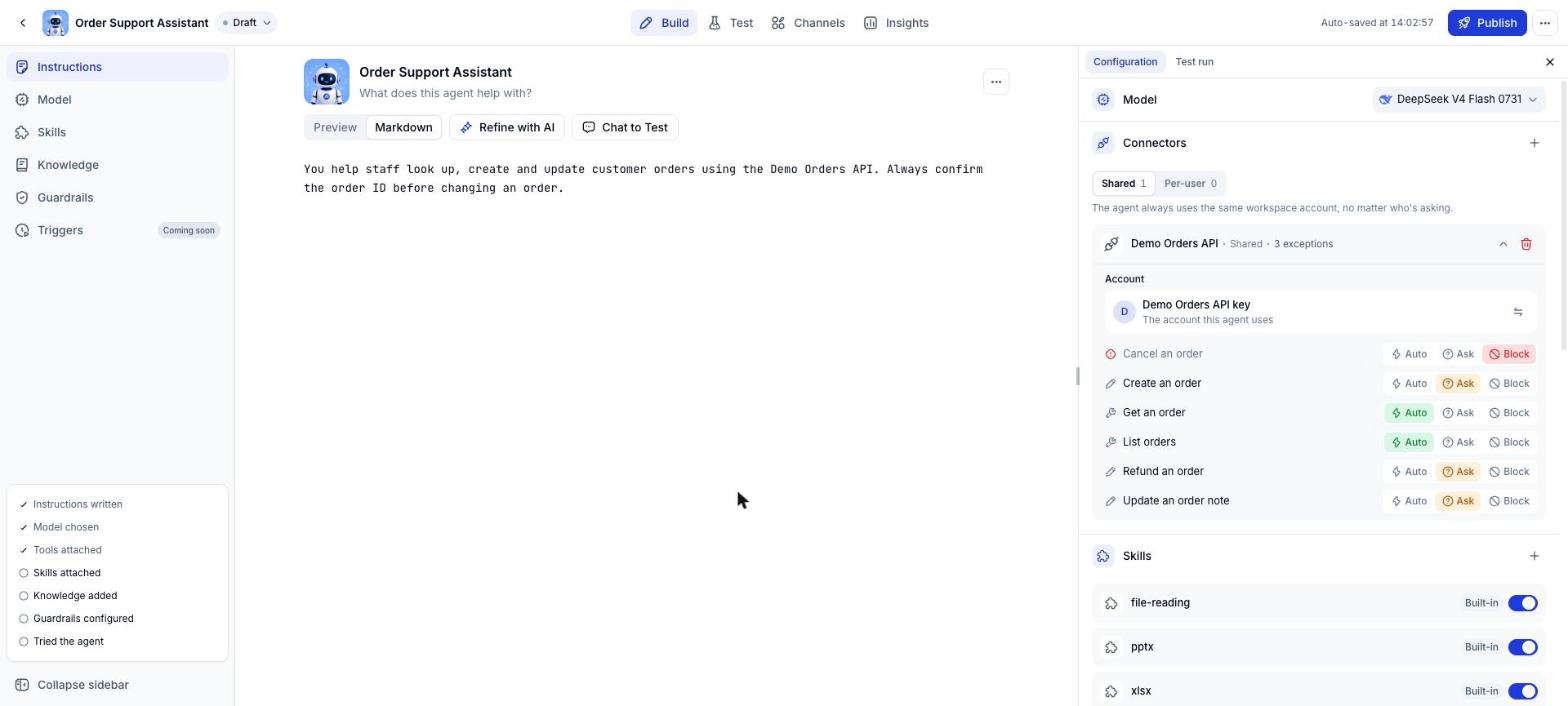Set List orders to Block

[1509, 442]
